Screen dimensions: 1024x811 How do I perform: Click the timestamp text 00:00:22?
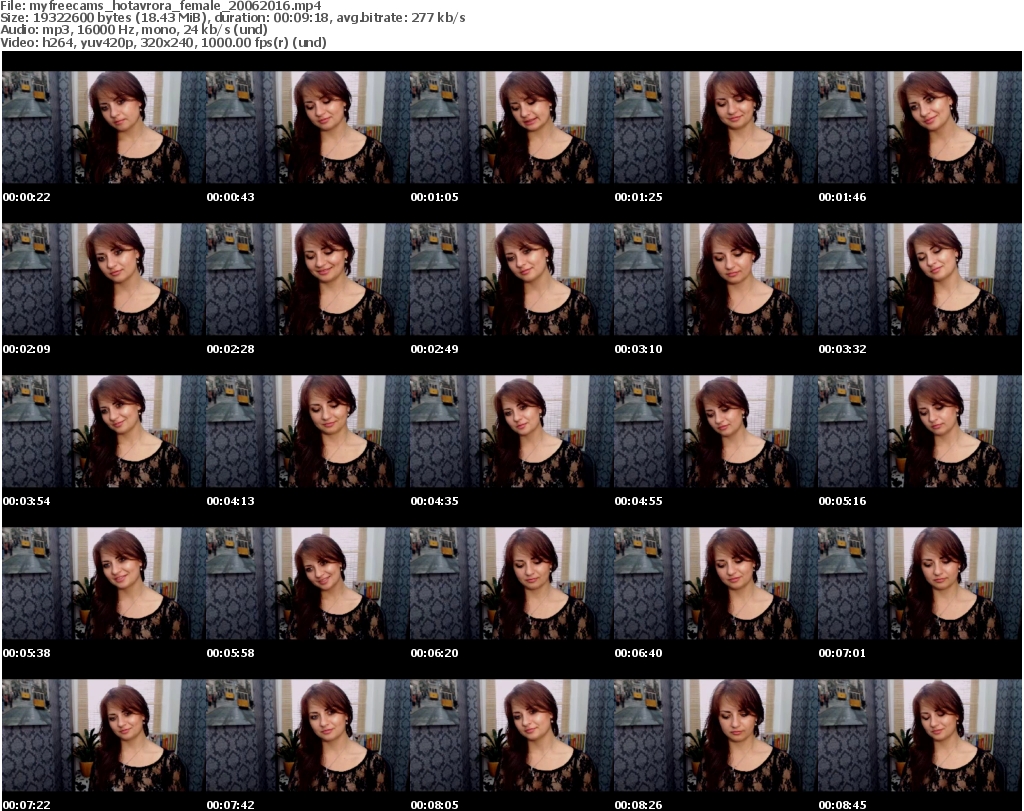coord(27,197)
